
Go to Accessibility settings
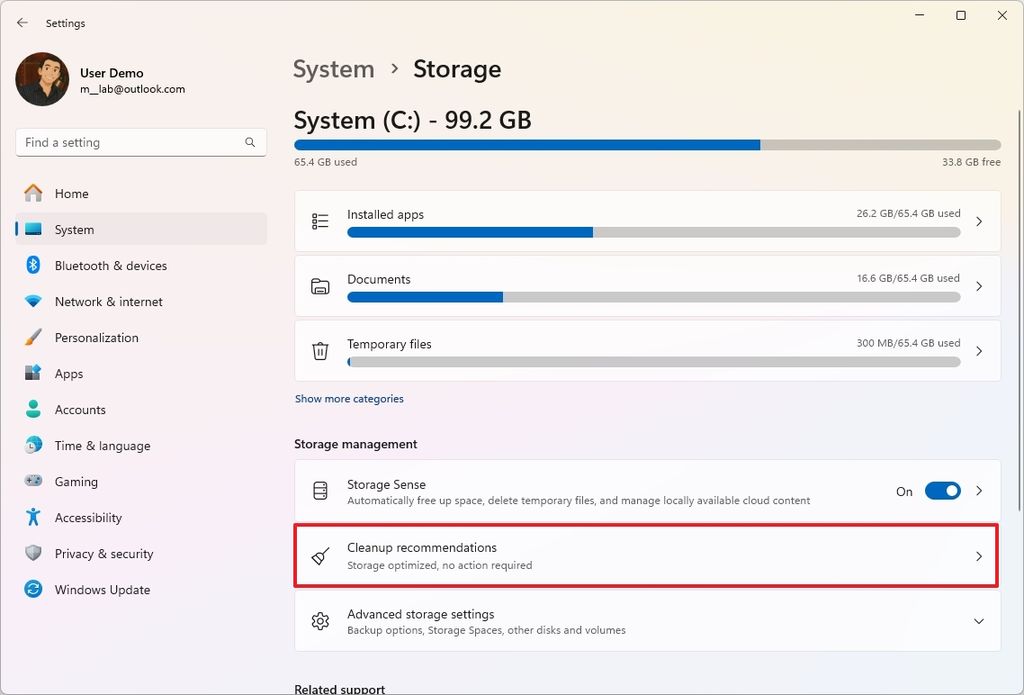(141, 517)
